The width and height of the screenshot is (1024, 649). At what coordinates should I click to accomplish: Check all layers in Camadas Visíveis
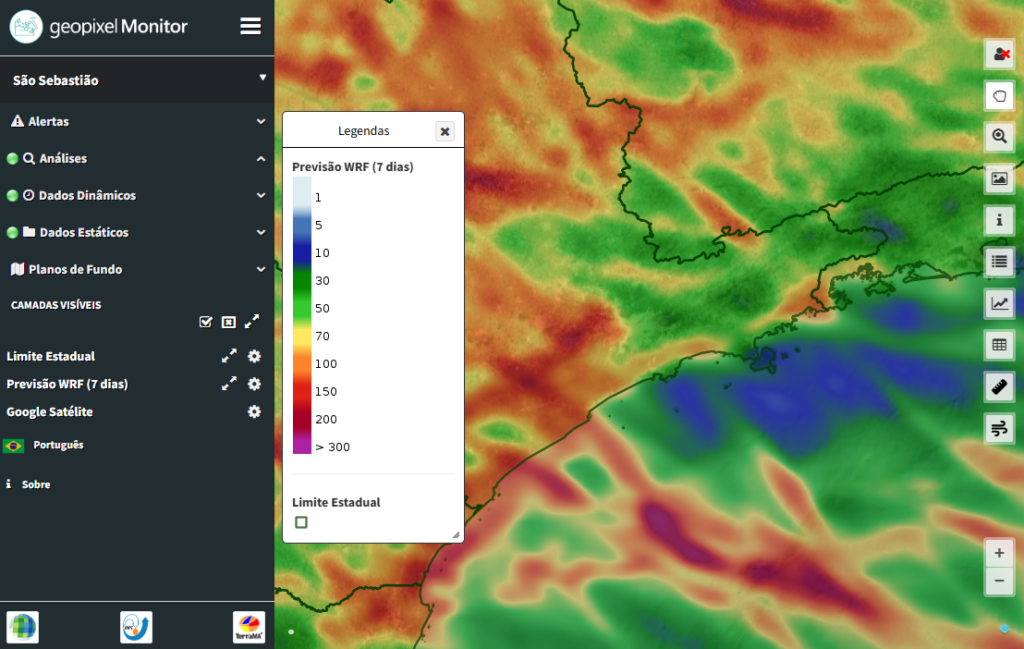pyautogui.click(x=206, y=321)
